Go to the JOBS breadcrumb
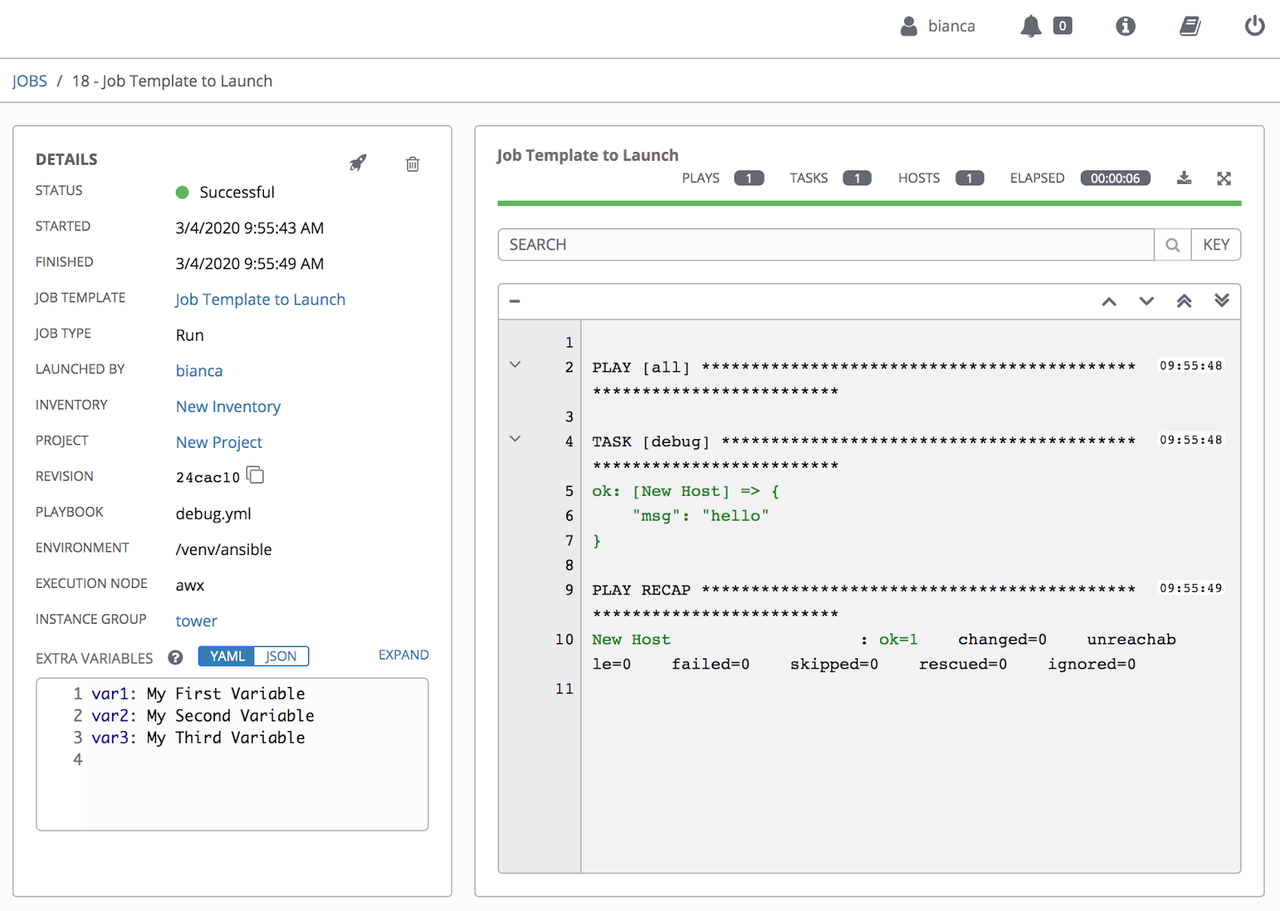Viewport: 1280px width, 911px height. (x=30, y=81)
